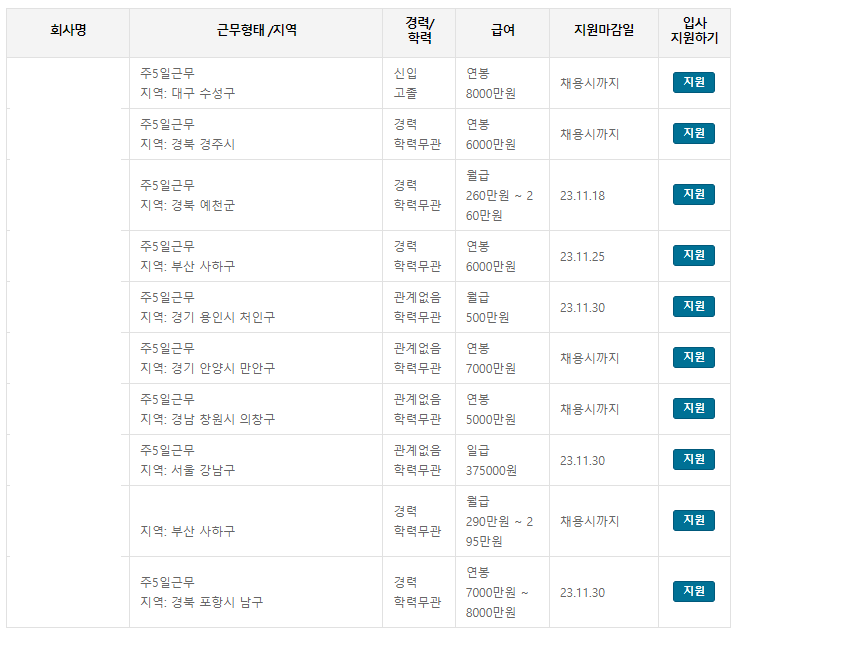Select the 근무형태 /지역 column header
The height and width of the screenshot is (658, 867).
click(x=256, y=33)
